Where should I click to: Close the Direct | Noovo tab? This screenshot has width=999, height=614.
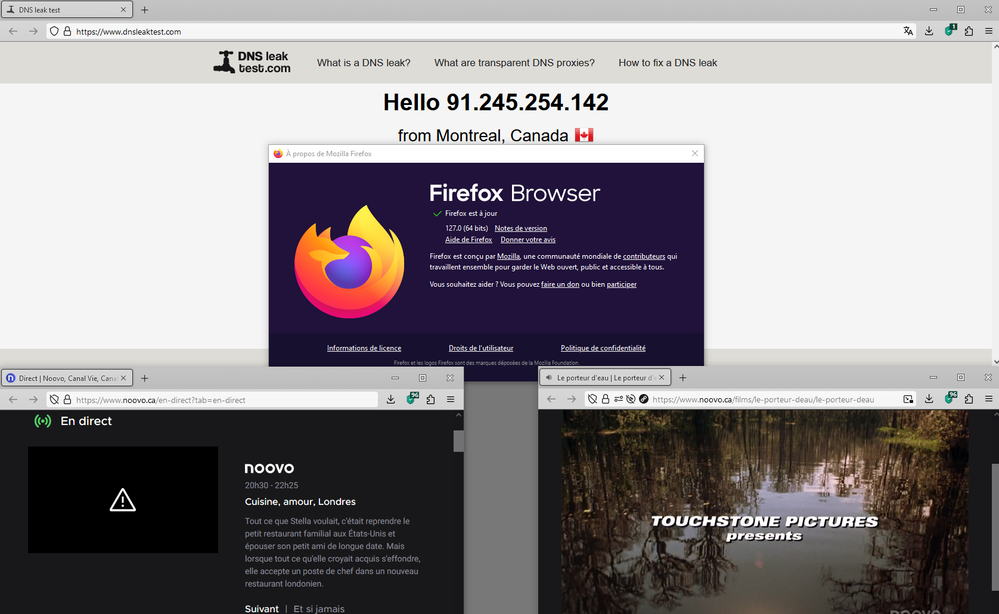point(123,378)
